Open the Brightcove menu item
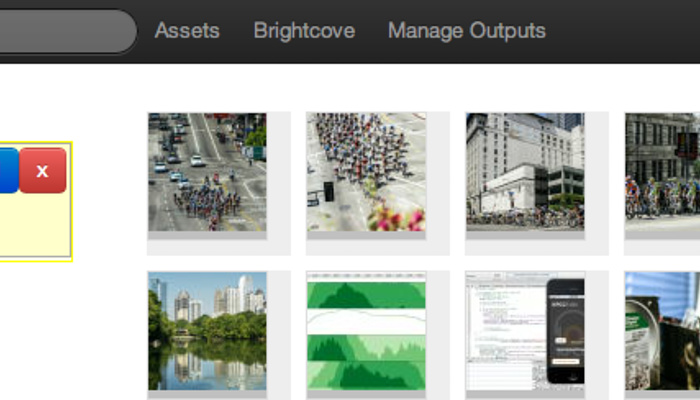700x400 pixels. click(304, 31)
